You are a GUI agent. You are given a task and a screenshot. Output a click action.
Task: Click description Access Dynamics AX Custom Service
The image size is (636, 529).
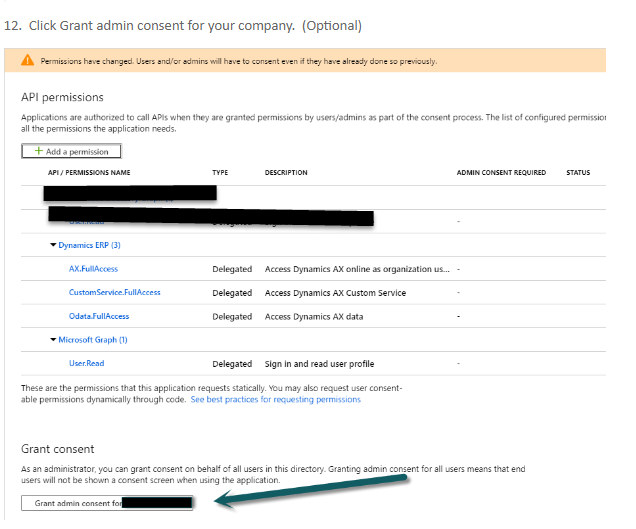coord(335,292)
